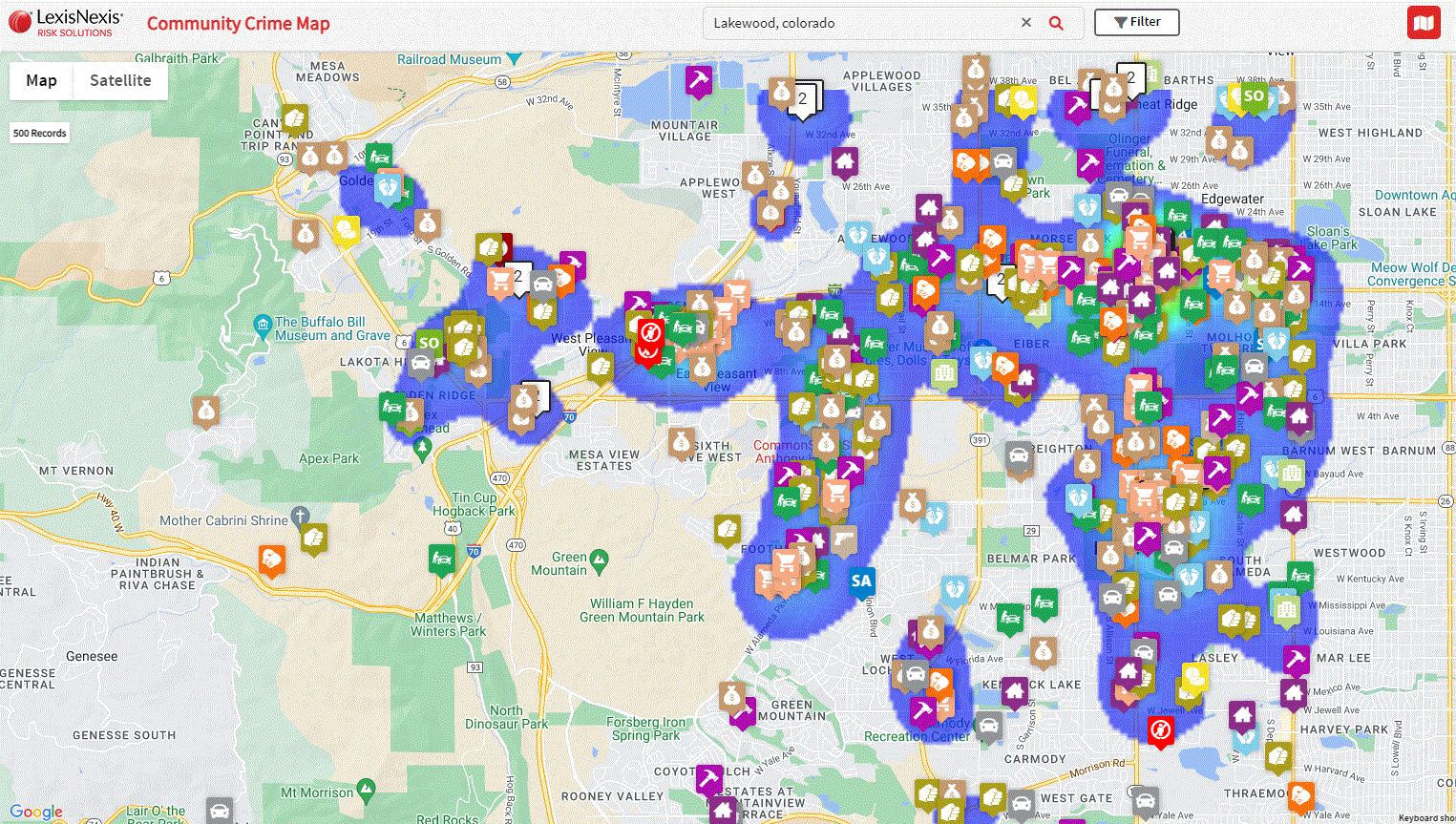Open the blue SA marker near Foothills
The image size is (1456, 824).
[x=861, y=582]
